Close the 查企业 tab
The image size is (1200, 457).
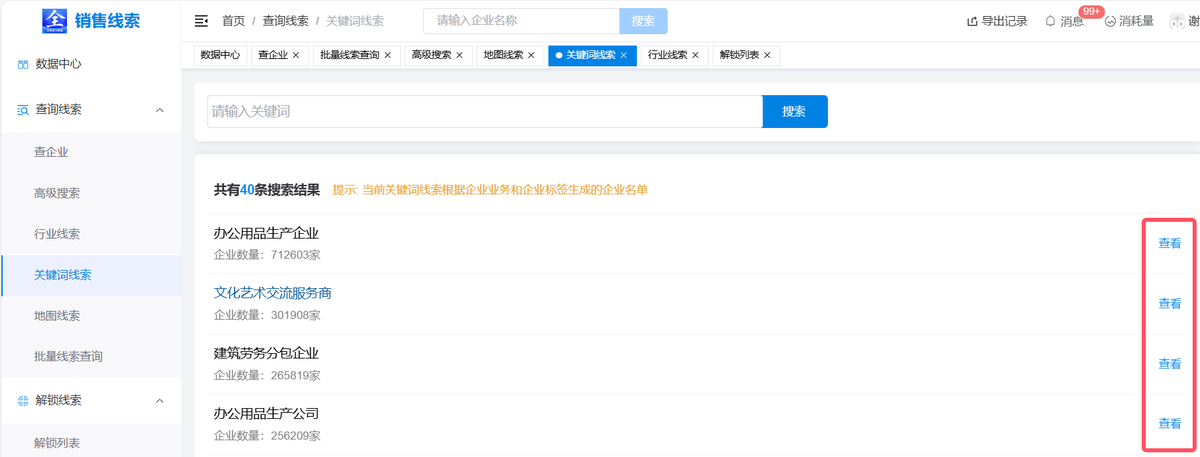pyautogui.click(x=296, y=56)
